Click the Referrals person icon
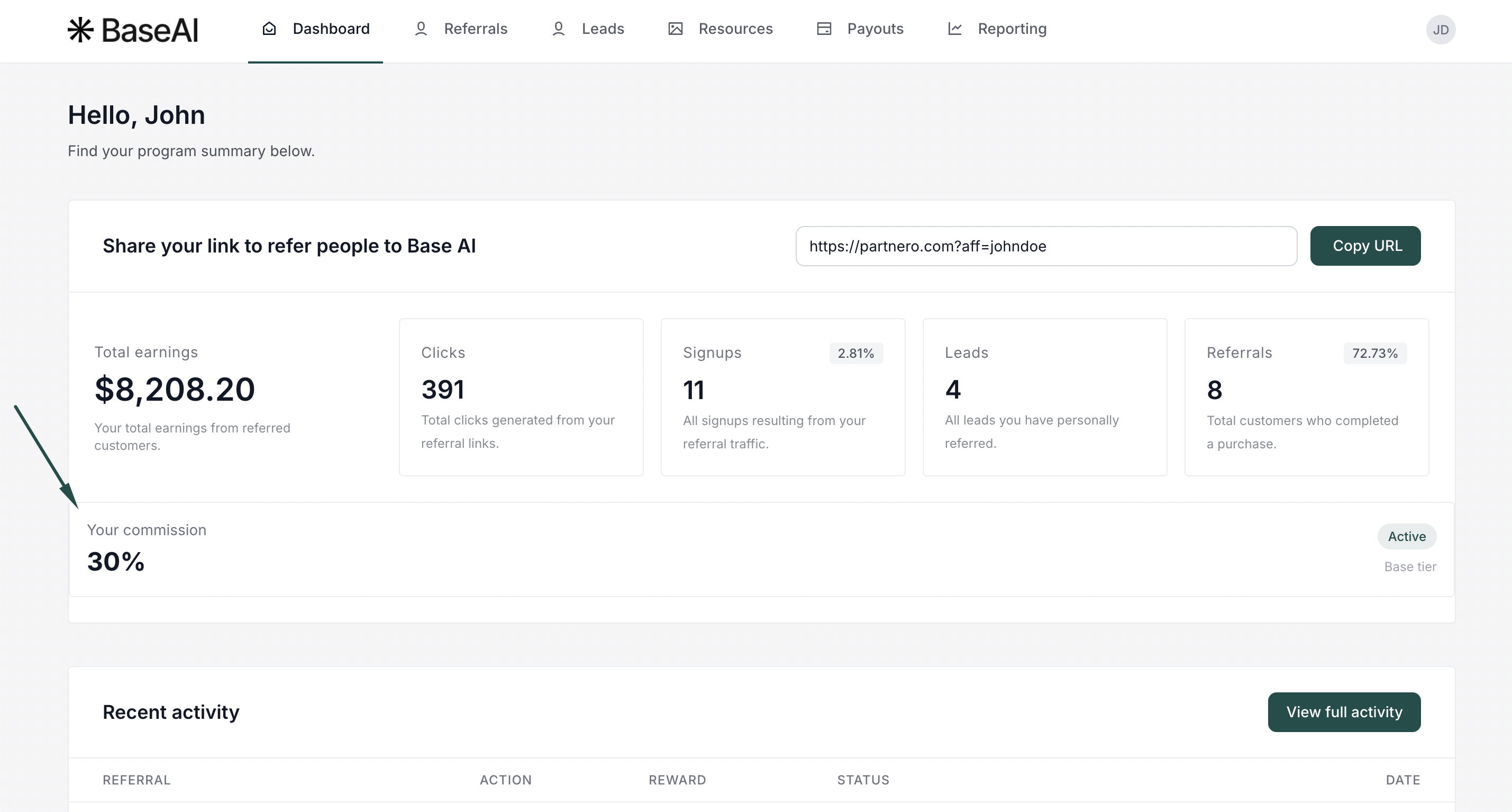1512x812 pixels. click(x=420, y=29)
